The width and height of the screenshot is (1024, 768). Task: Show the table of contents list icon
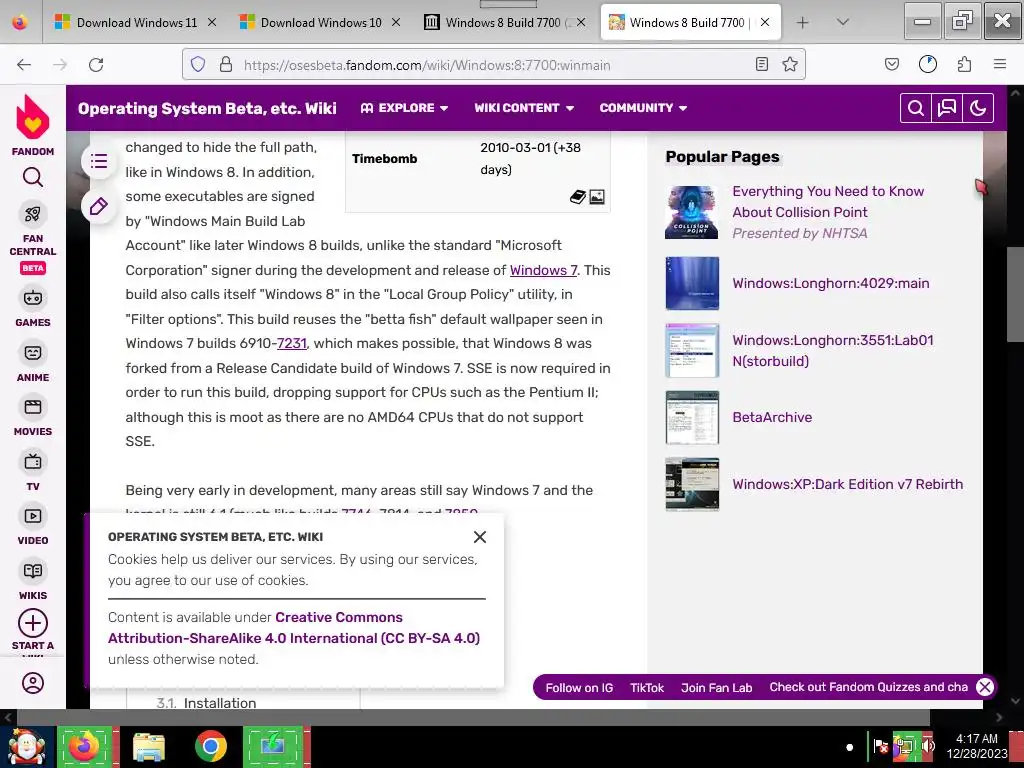click(99, 161)
